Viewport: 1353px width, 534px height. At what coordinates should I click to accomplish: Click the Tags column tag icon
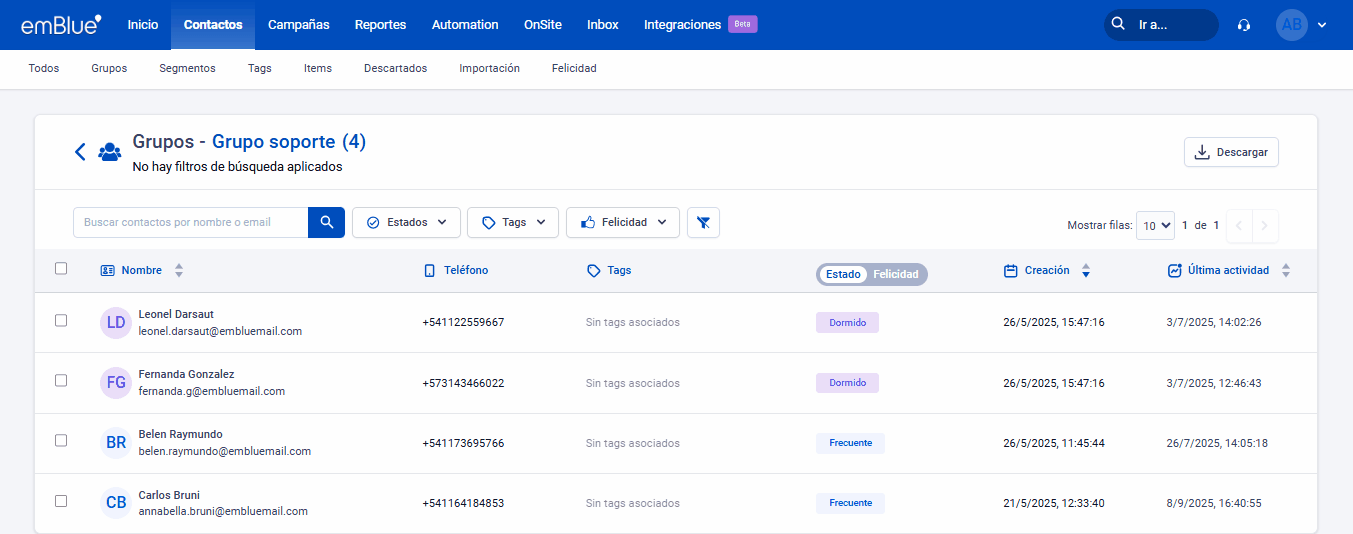pyautogui.click(x=594, y=270)
